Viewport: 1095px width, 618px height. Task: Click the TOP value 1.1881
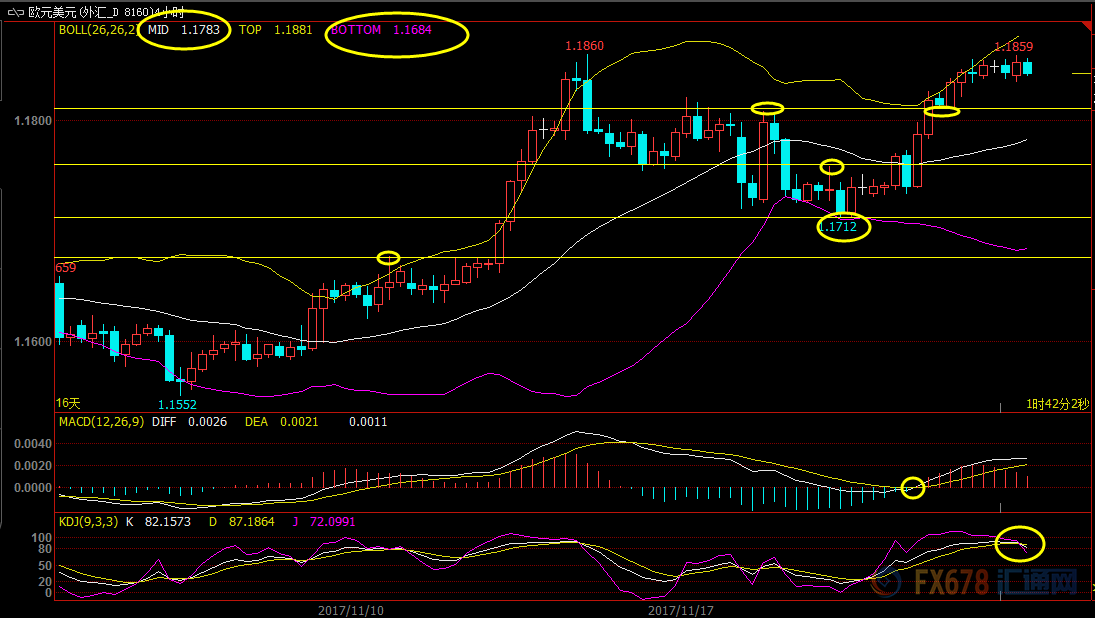[x=293, y=30]
